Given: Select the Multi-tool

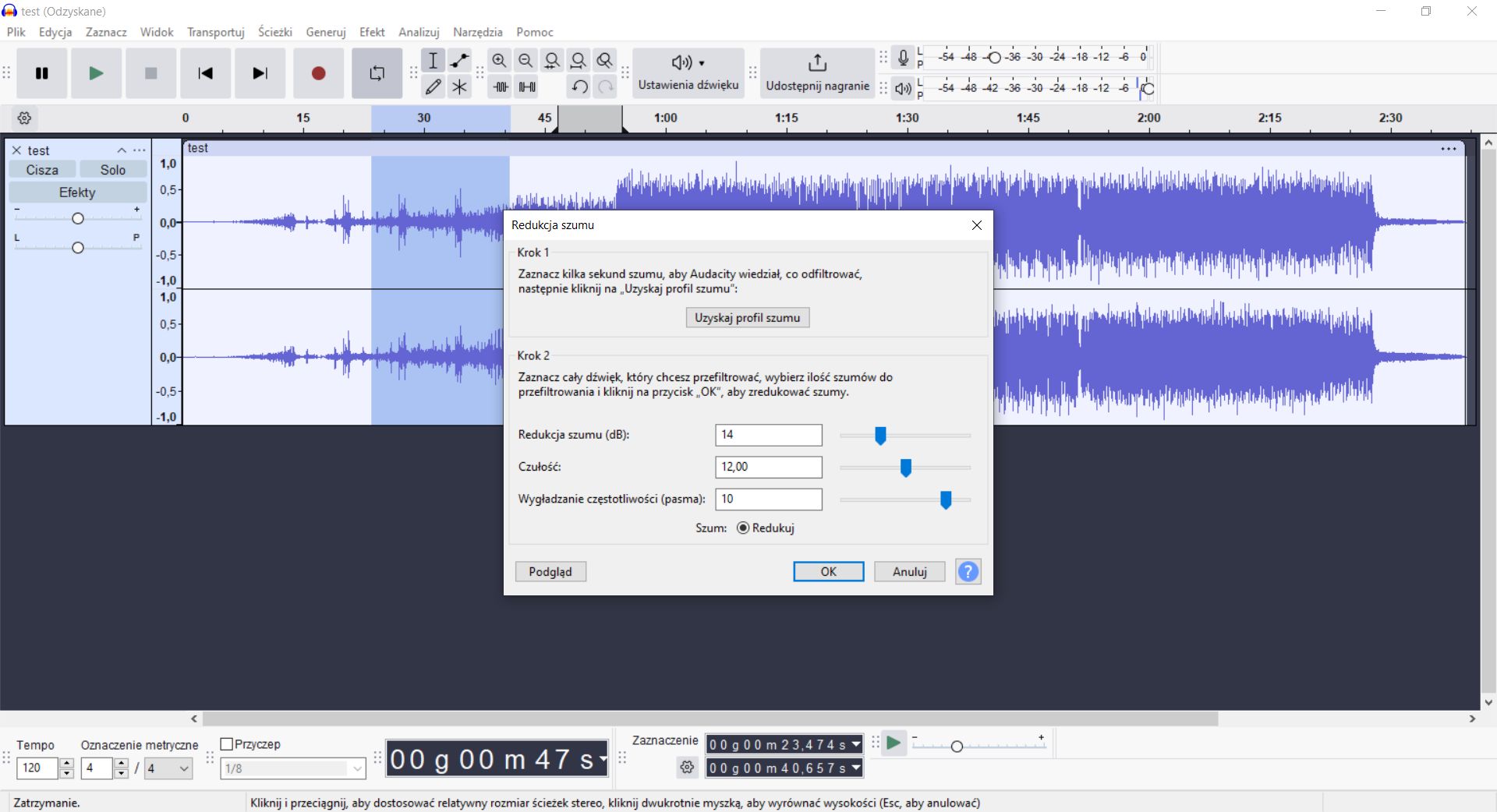Looking at the screenshot, I should point(459,86).
